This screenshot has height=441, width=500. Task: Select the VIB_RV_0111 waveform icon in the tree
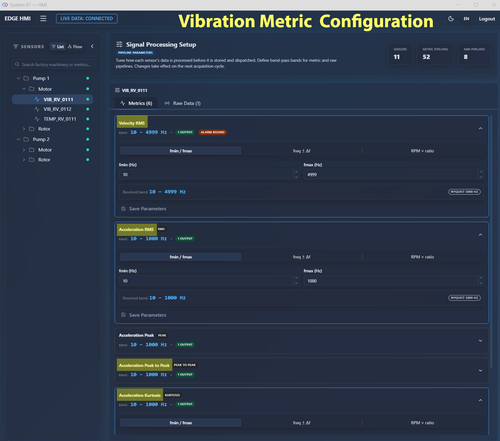(37, 99)
